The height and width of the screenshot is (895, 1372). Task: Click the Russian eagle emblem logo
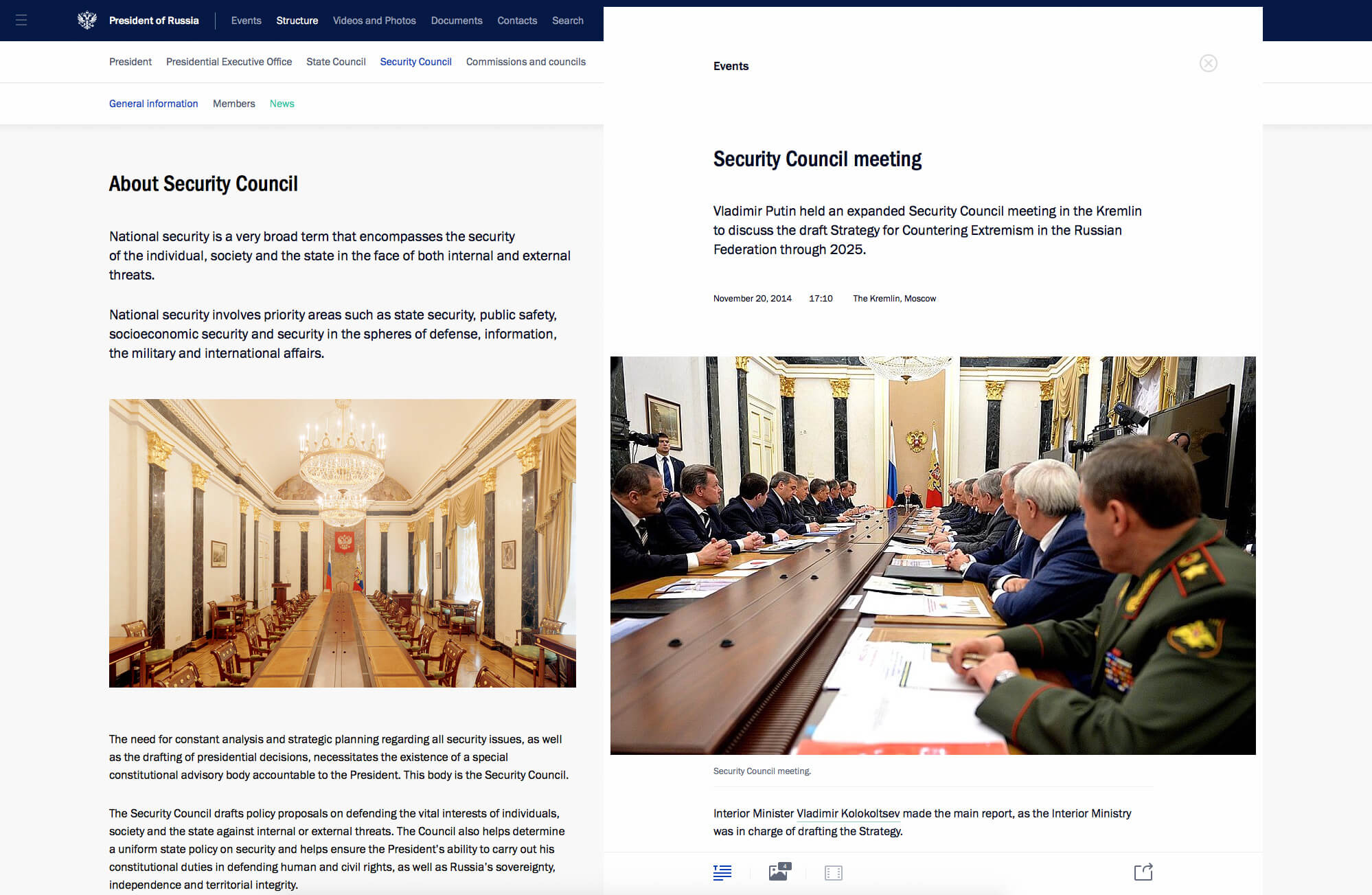click(87, 21)
